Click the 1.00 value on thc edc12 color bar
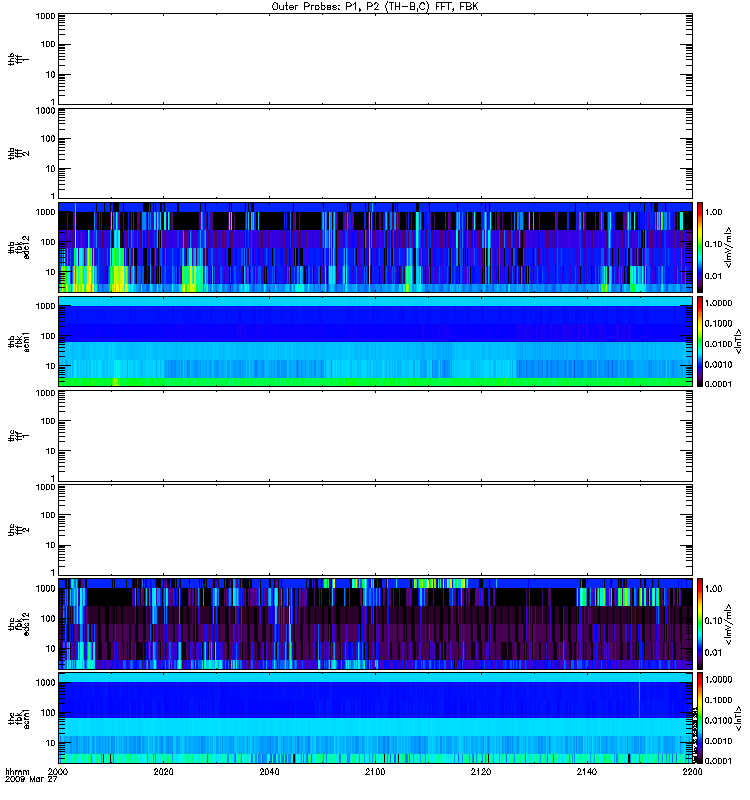The width and height of the screenshot is (750, 800). pyautogui.click(x=713, y=589)
